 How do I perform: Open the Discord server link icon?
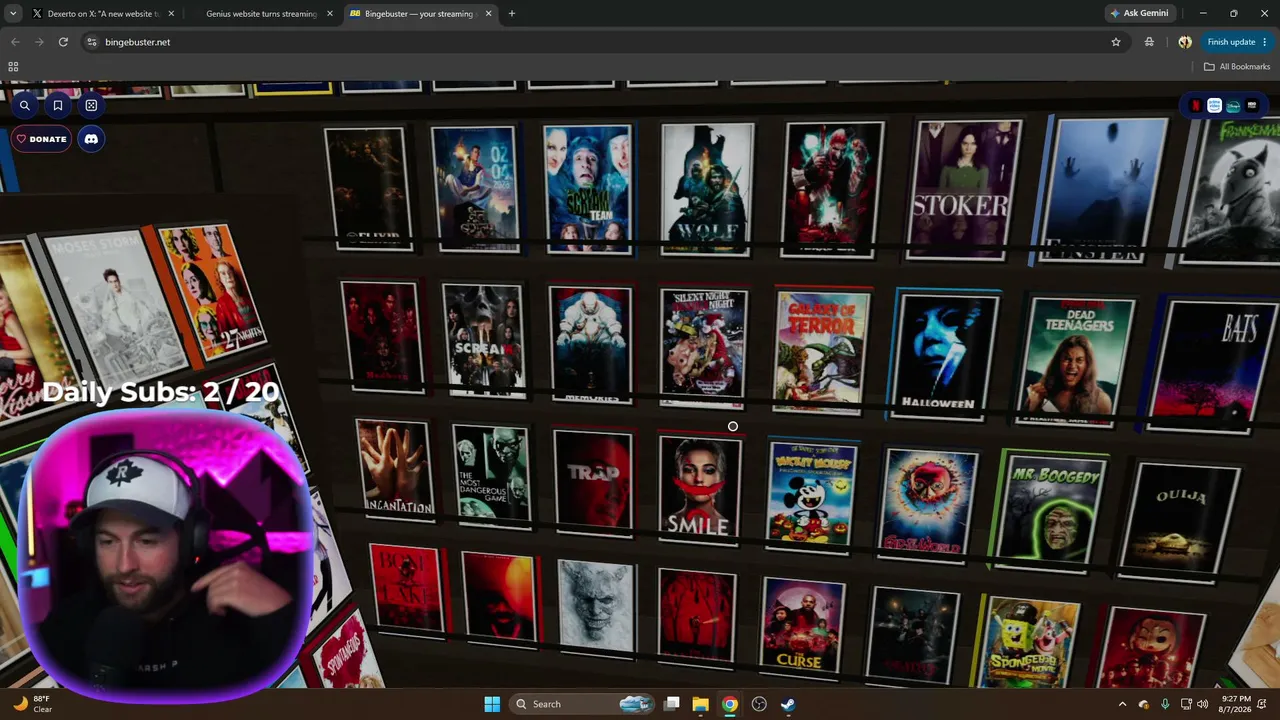(91, 139)
